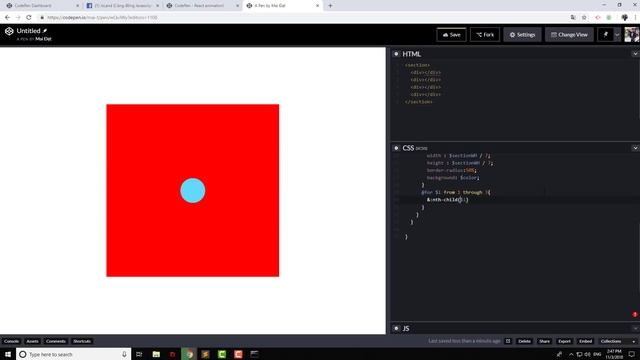Switch to CodePen React animation tab
Image resolution: width=640 pixels, height=360 pixels.
[x=202, y=6]
